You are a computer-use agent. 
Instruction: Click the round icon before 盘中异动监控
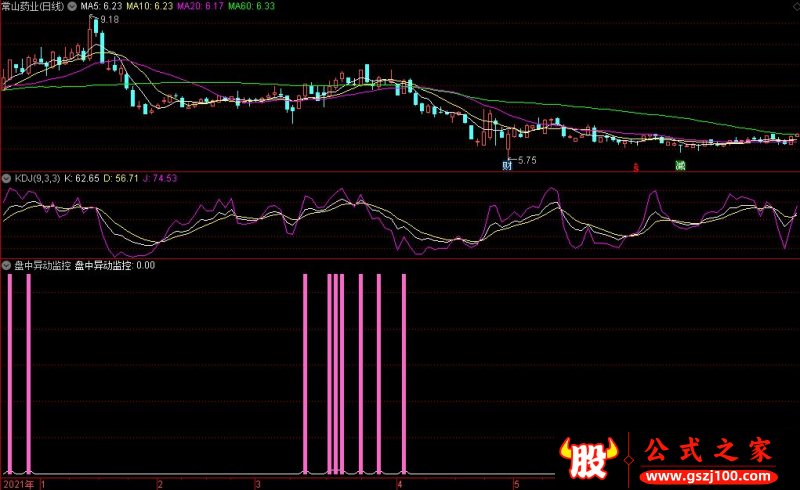tap(6, 266)
